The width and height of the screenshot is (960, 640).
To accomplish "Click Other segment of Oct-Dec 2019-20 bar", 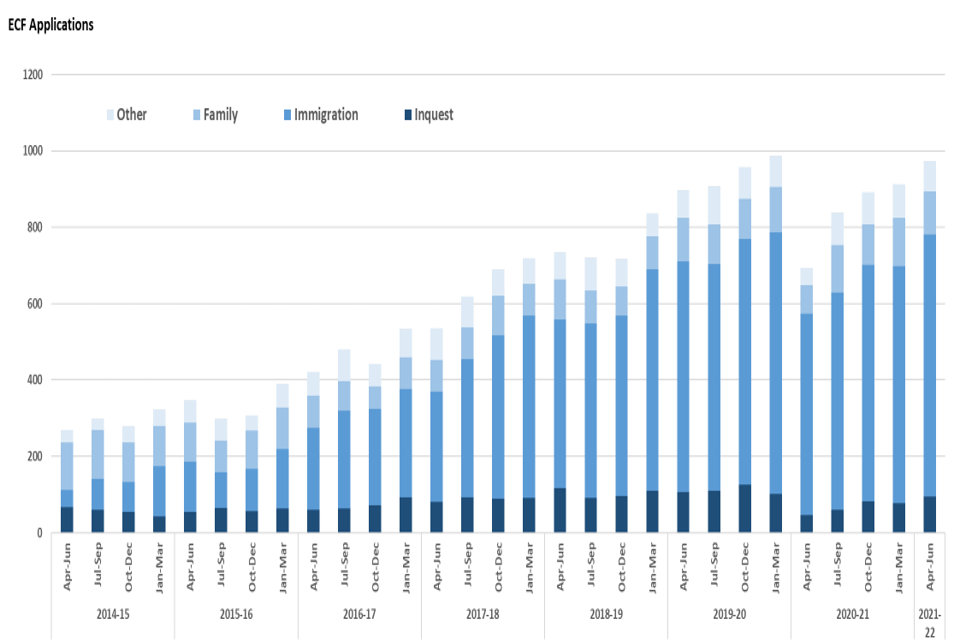I will point(745,183).
